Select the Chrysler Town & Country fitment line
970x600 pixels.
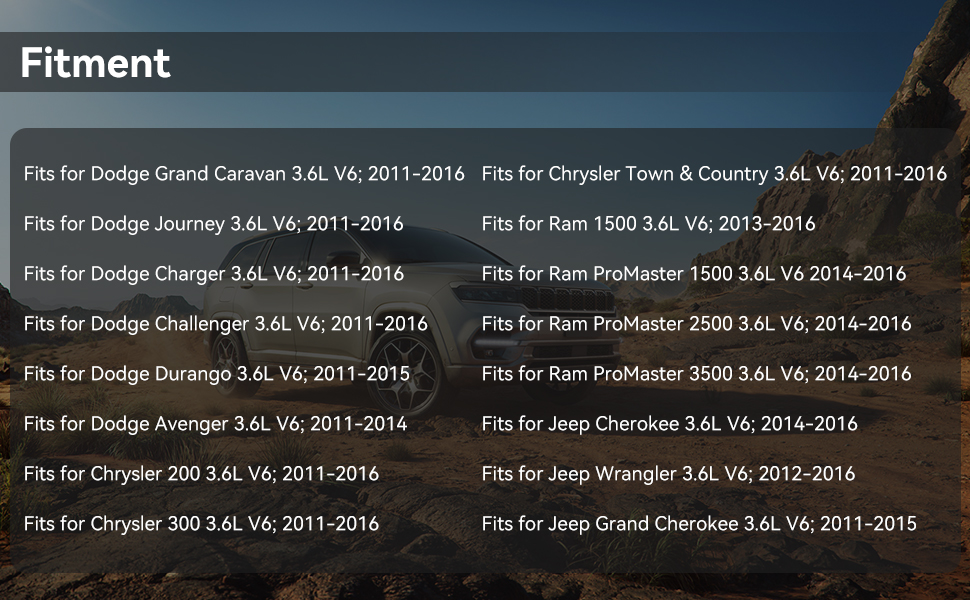point(714,174)
